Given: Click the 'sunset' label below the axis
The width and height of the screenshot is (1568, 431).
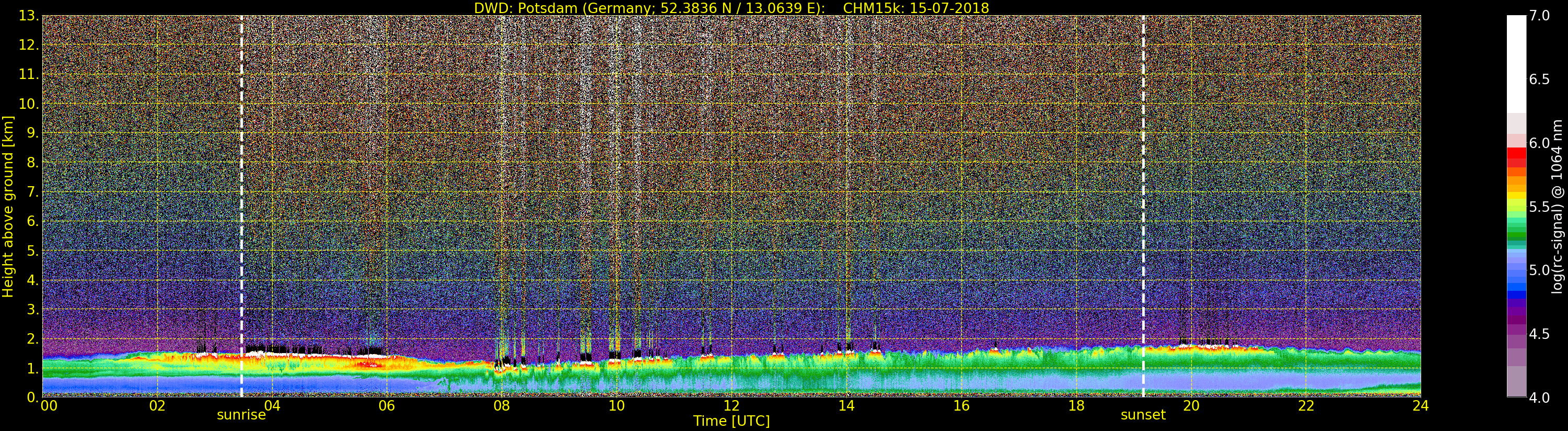Looking at the screenshot, I should (1143, 415).
